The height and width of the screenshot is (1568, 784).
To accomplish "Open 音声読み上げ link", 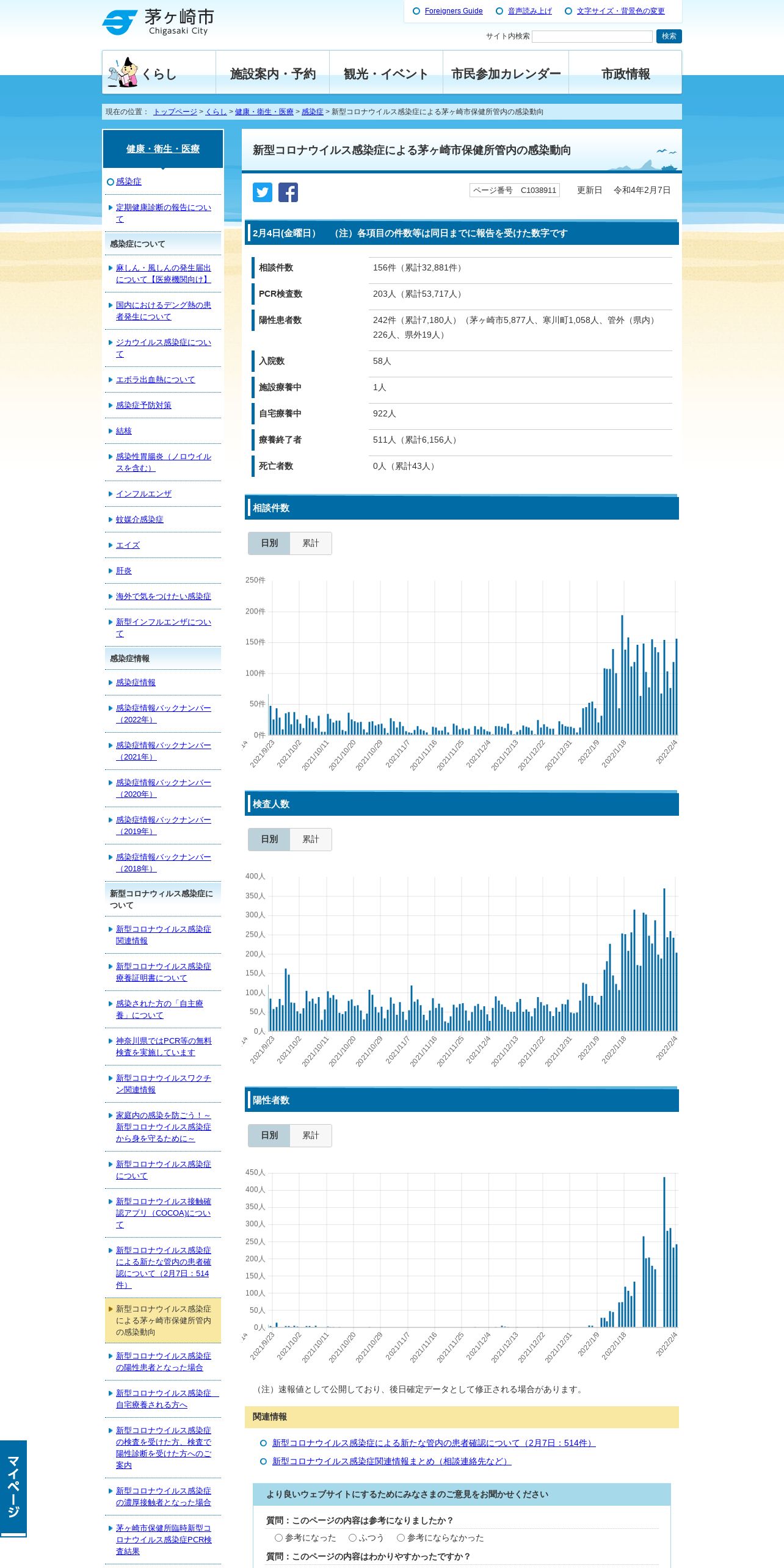I will (x=529, y=11).
